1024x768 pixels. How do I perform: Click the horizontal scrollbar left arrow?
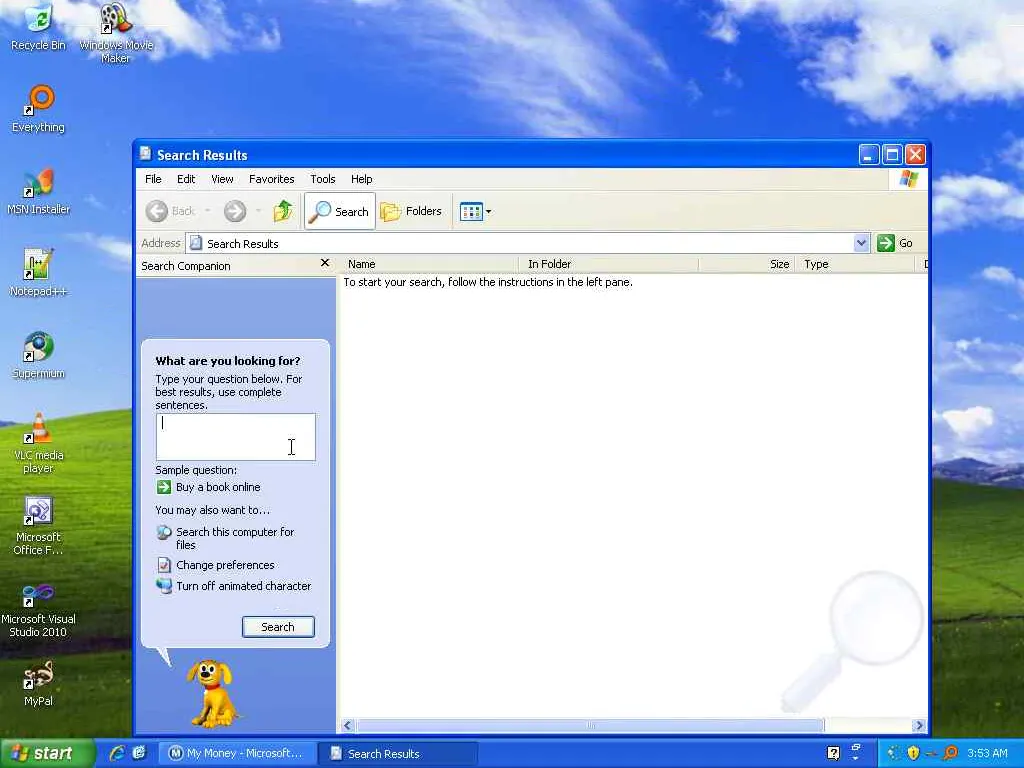(347, 726)
